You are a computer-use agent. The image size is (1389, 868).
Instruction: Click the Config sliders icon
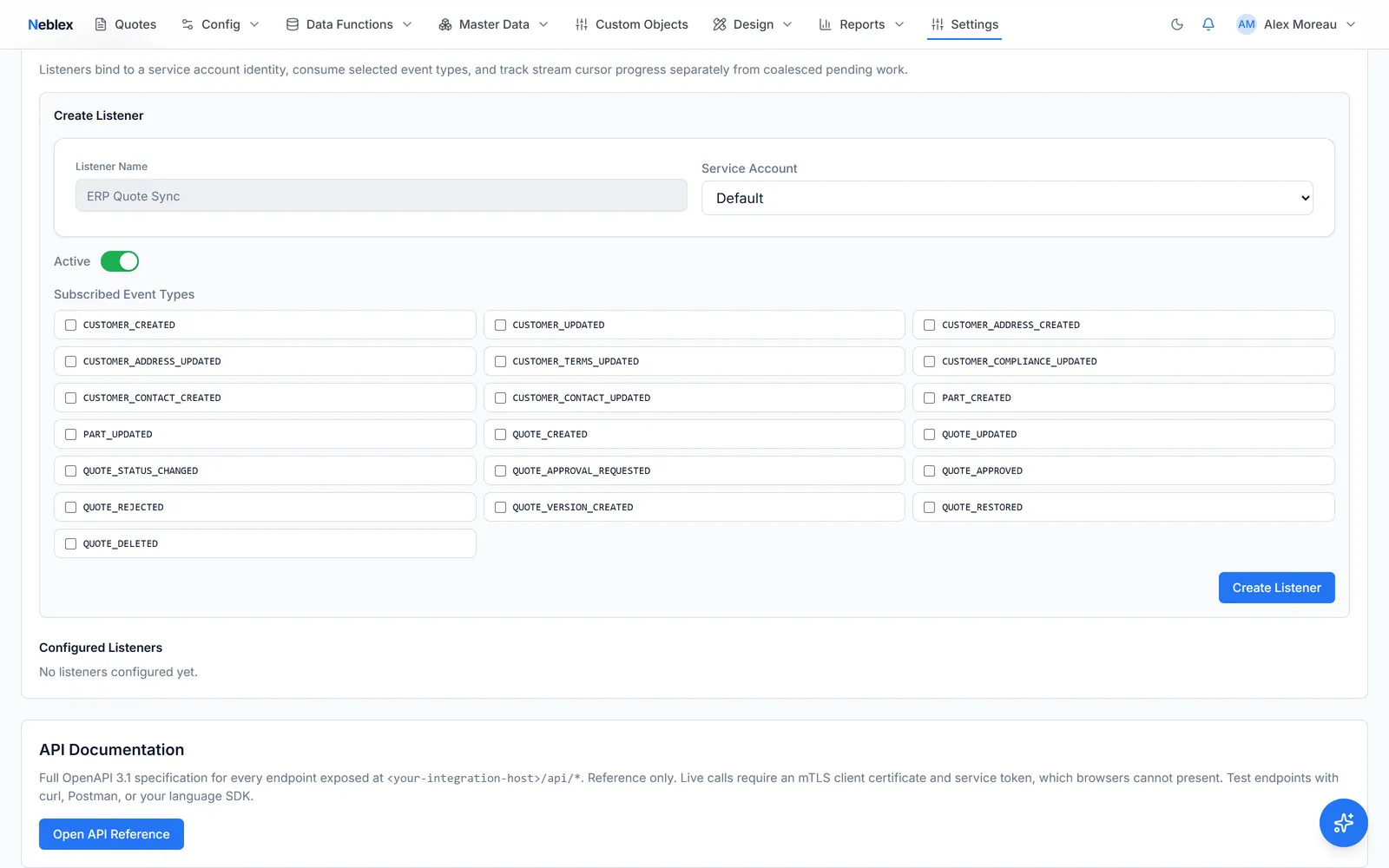[x=188, y=24]
